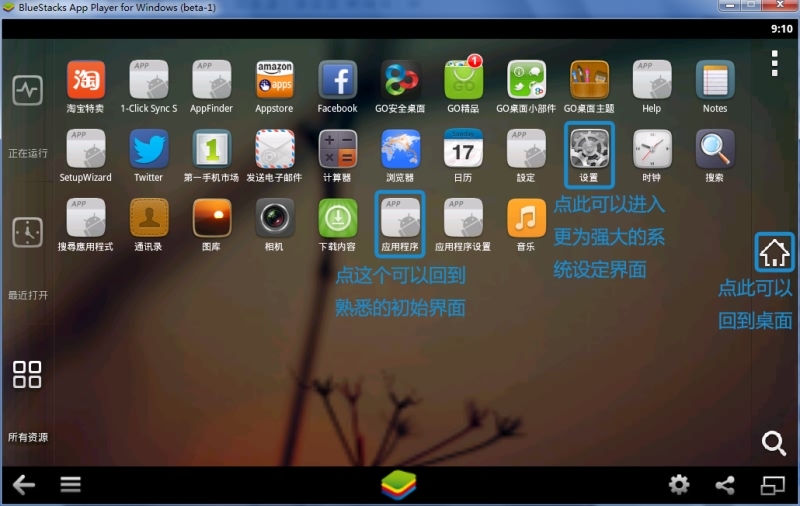Click the share icon in bottom bar
The image size is (800, 506).
tap(725, 485)
